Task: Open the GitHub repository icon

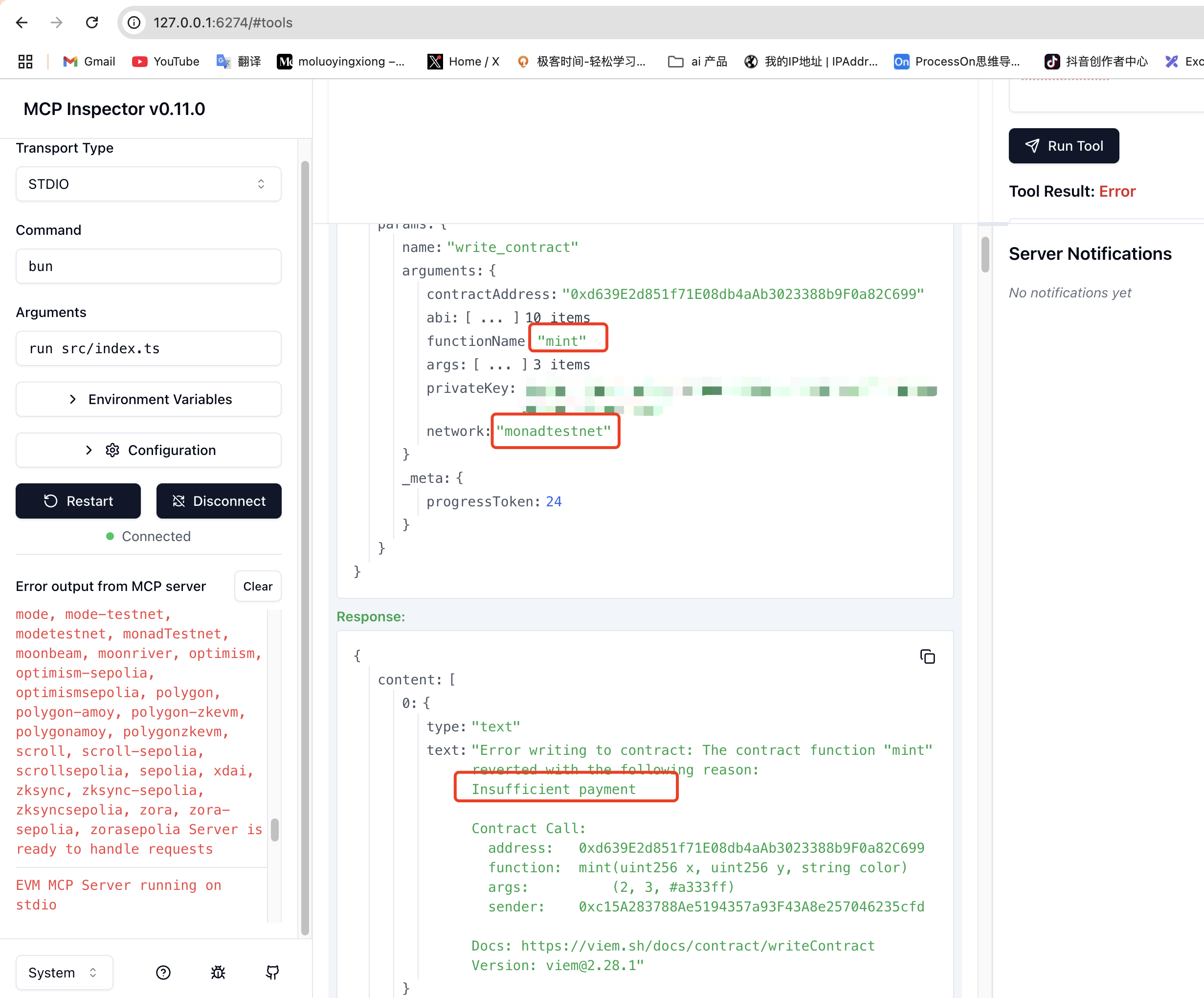Action: pyautogui.click(x=272, y=972)
